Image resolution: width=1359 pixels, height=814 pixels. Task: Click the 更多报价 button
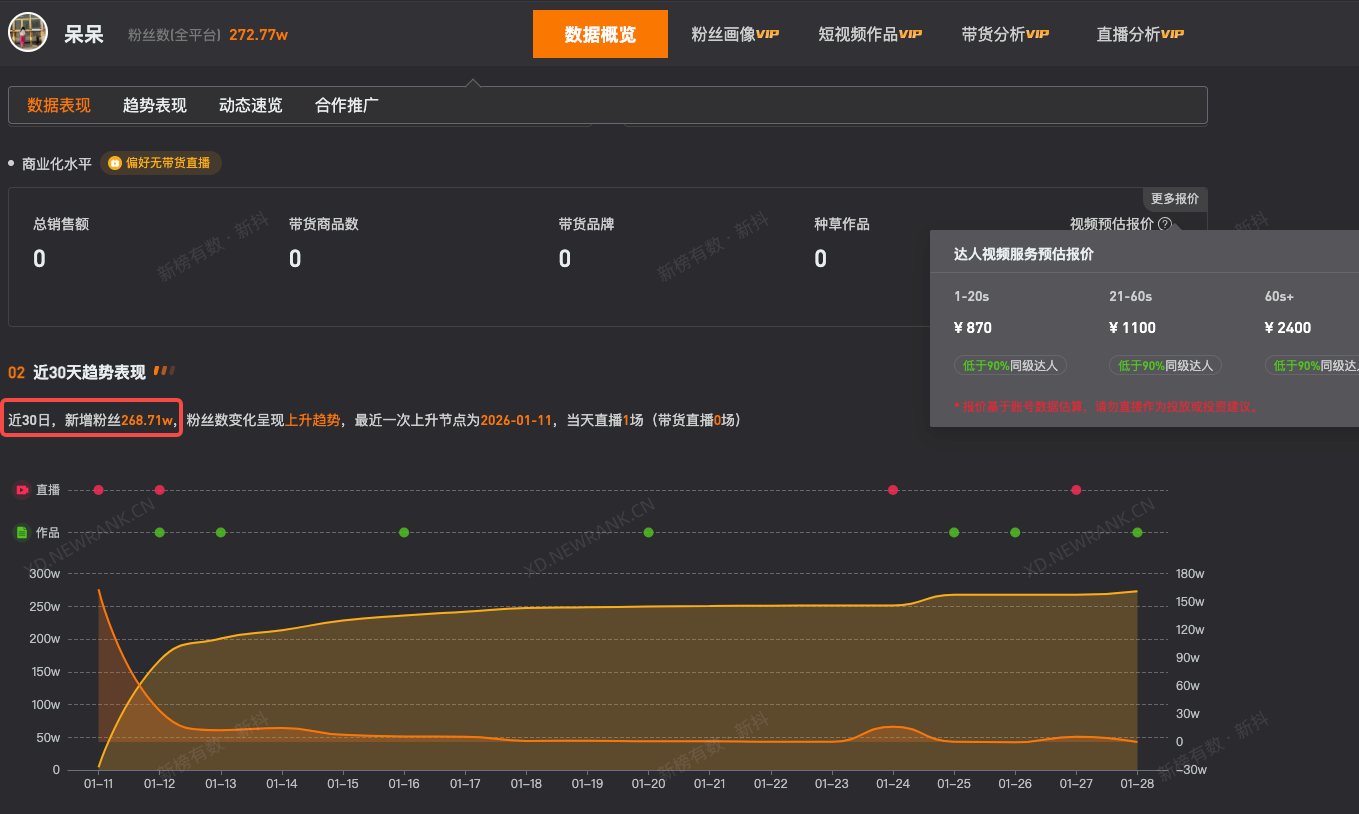pos(1175,198)
